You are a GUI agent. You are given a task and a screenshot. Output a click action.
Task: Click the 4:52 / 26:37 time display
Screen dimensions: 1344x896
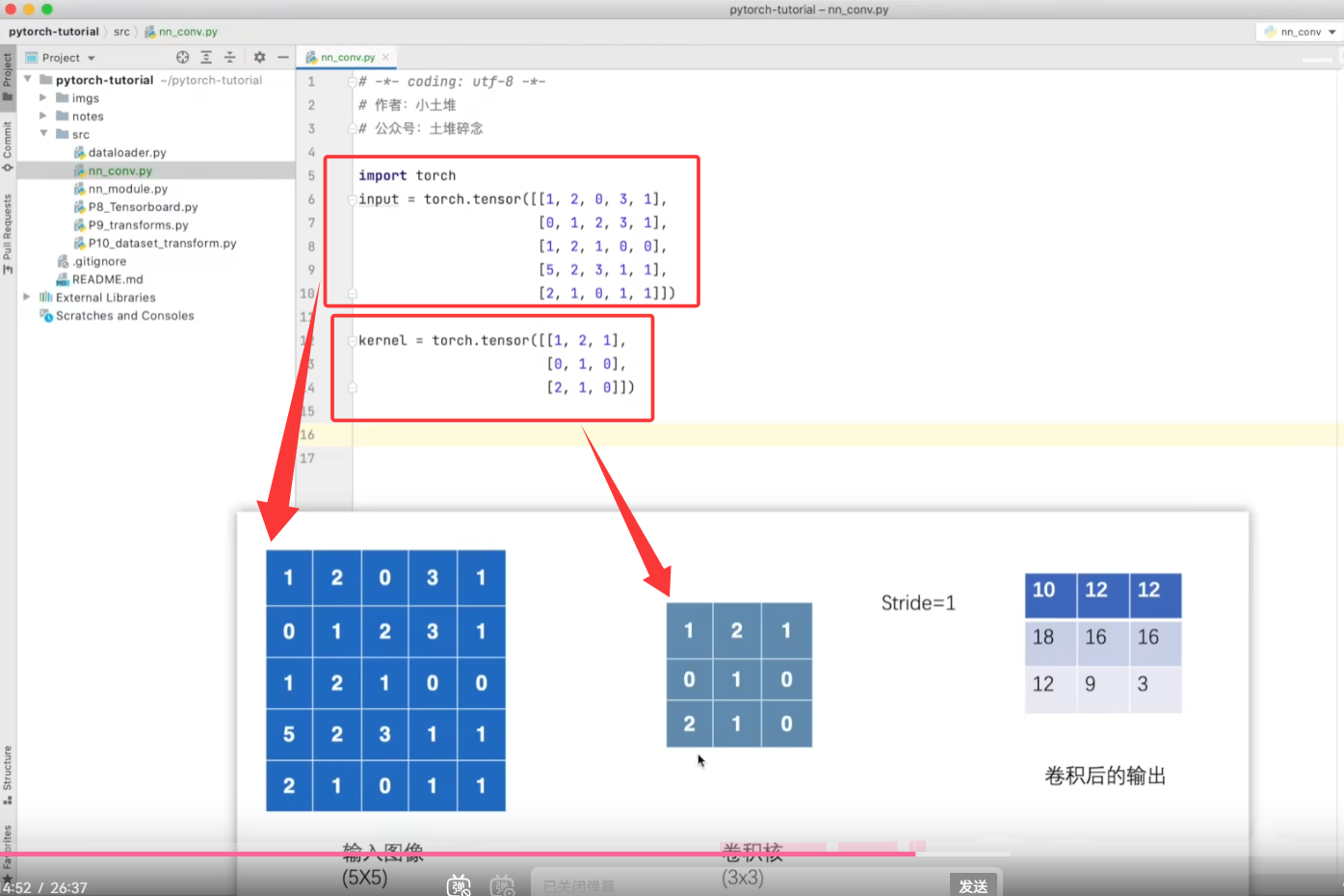point(45,887)
